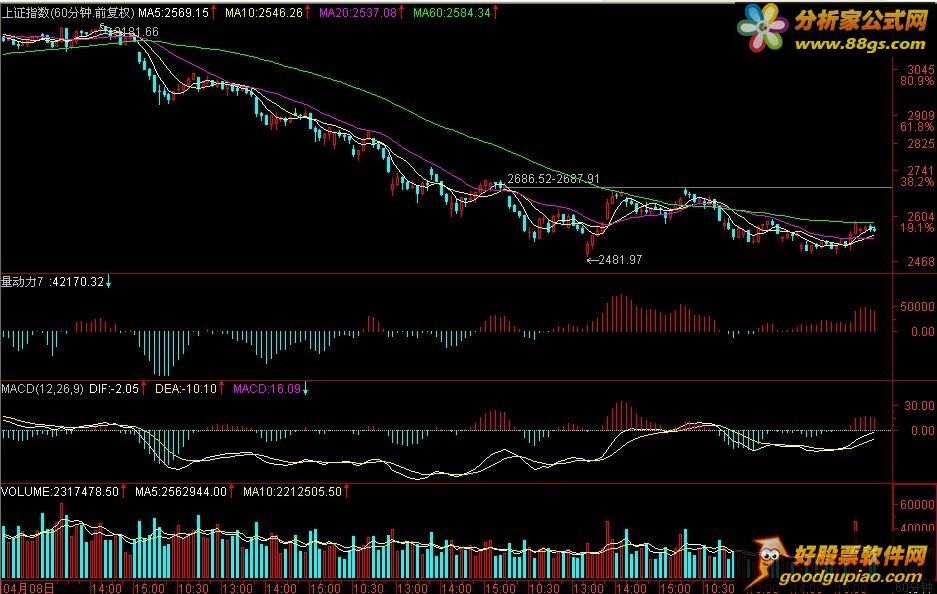Click the DIF:-2.05 value label
Image resolution: width=937 pixels, height=594 pixels.
tap(114, 389)
